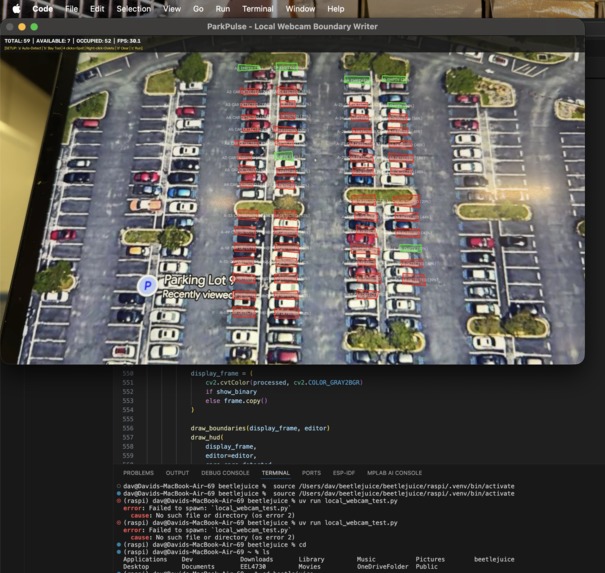Switch to the OUTPUT panel tab
The height and width of the screenshot is (573, 605).
pyautogui.click(x=177, y=473)
